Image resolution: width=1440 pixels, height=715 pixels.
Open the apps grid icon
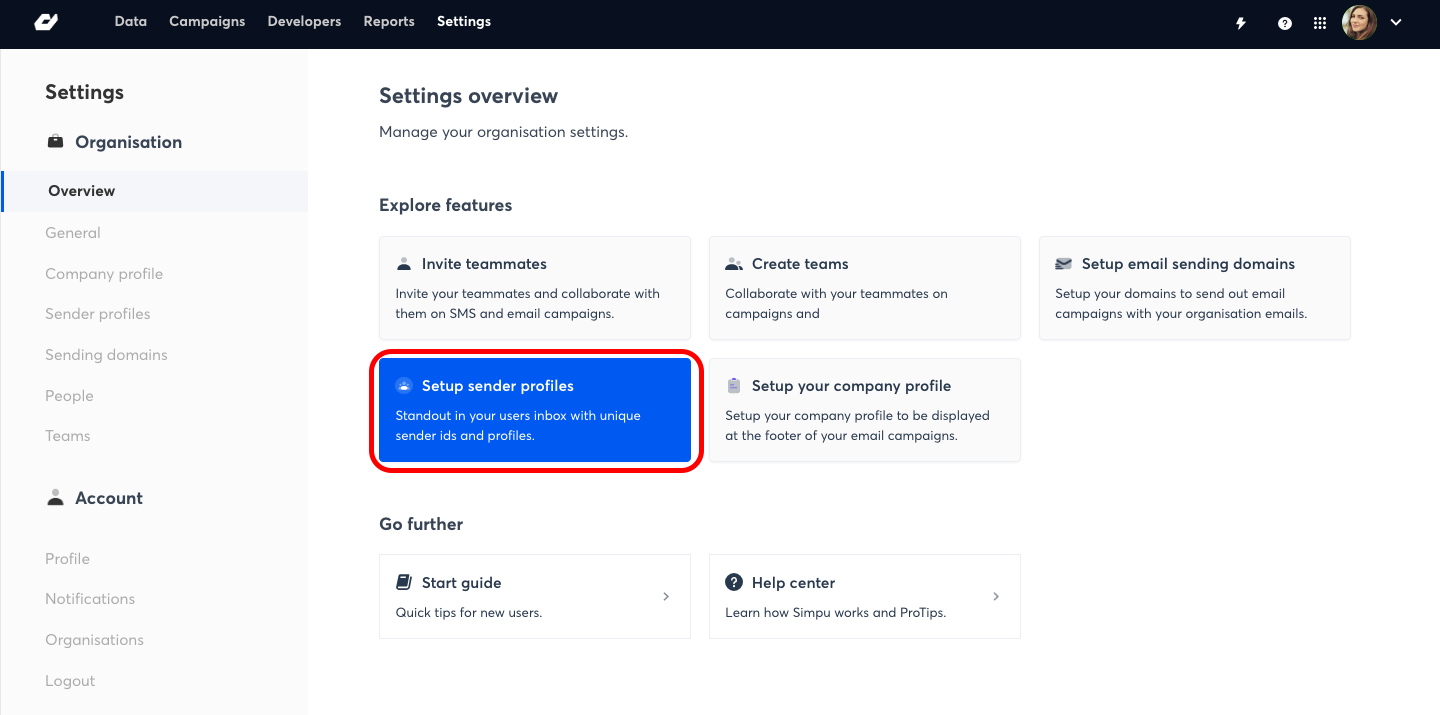(1320, 23)
